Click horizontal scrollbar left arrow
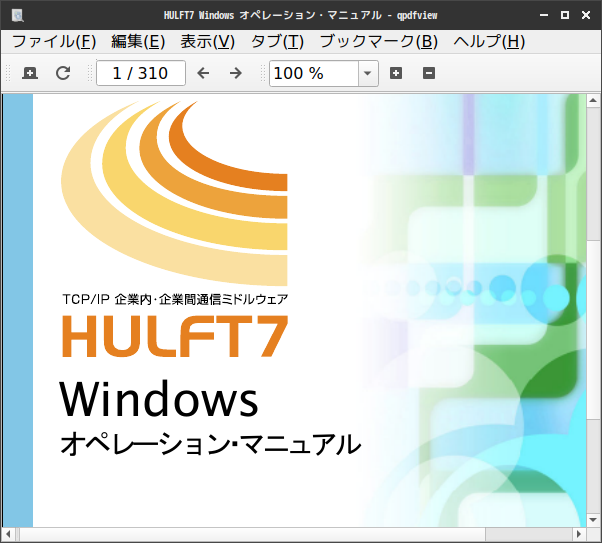 point(8,534)
